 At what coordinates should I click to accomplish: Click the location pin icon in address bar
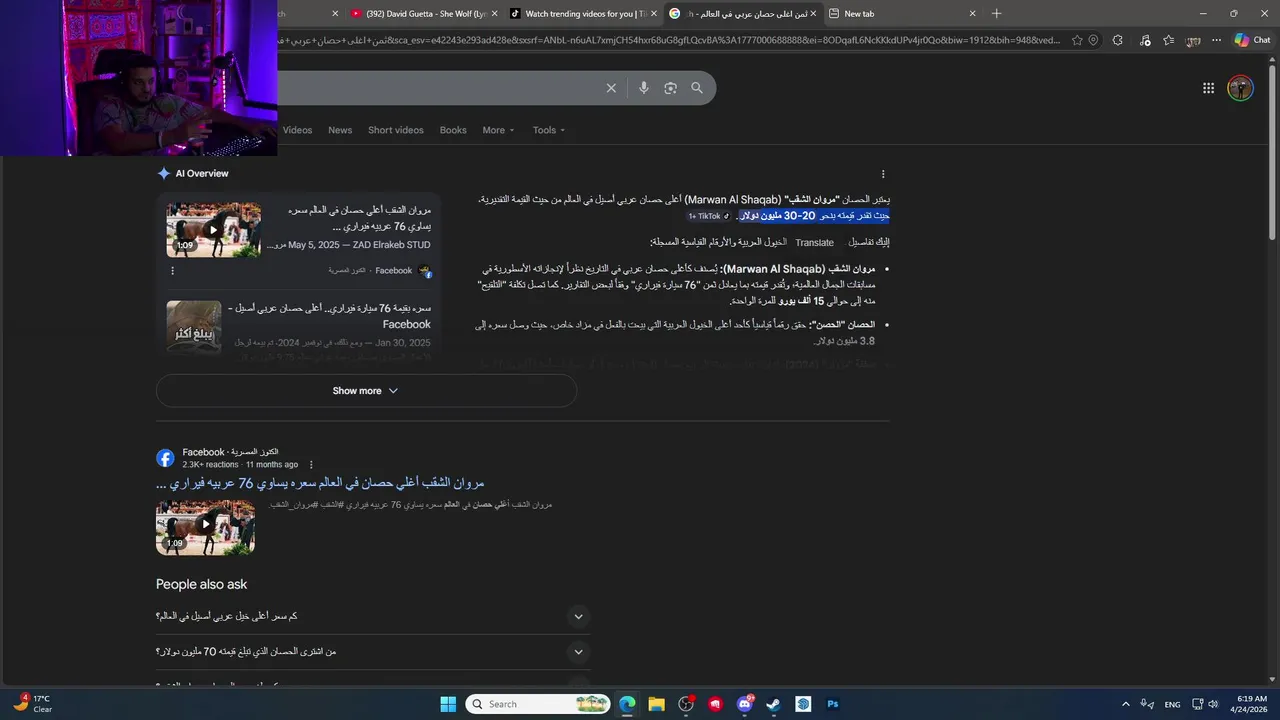pyautogui.click(x=1093, y=40)
